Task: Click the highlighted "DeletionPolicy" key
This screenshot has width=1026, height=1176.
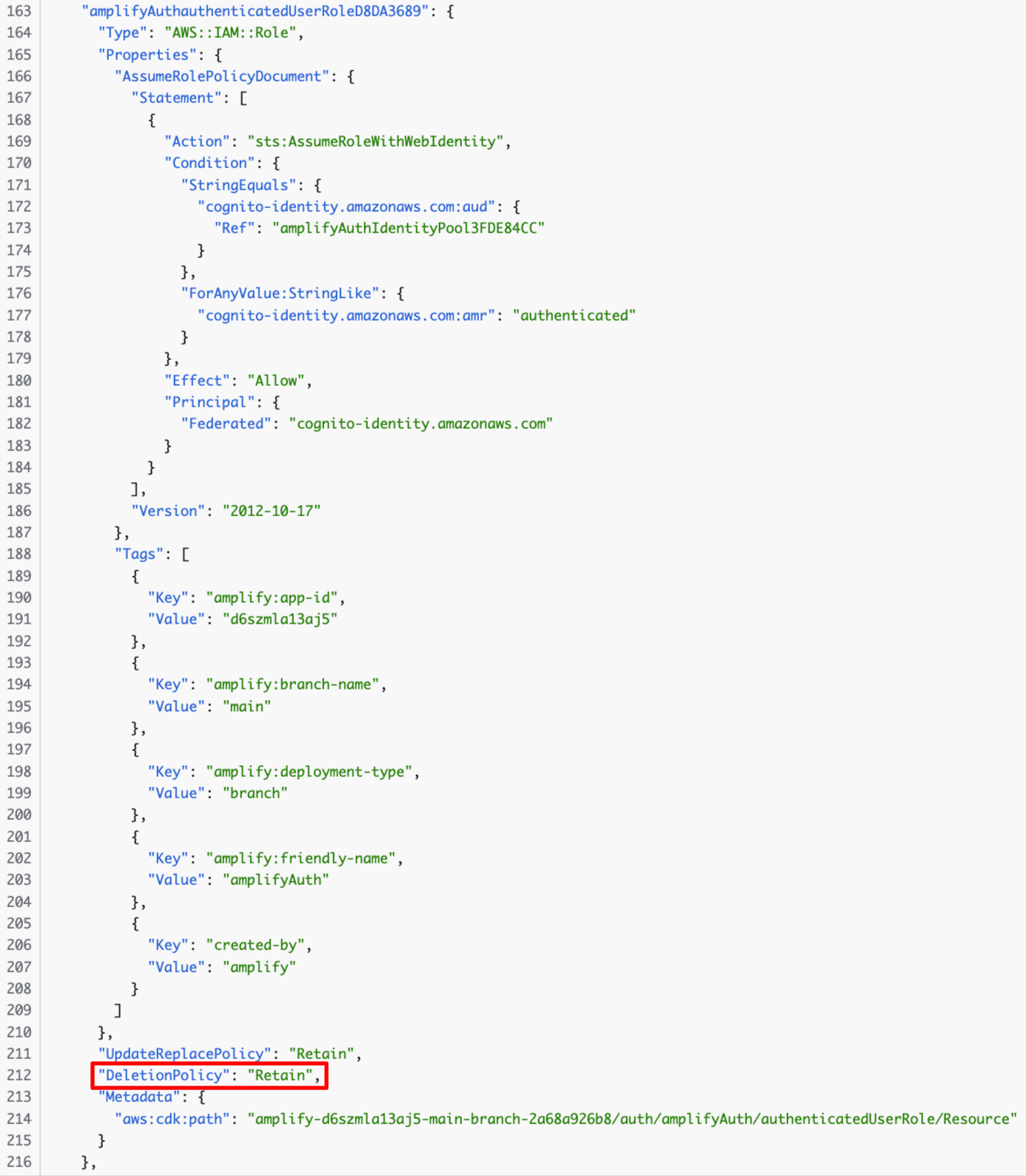Action: click(164, 1075)
